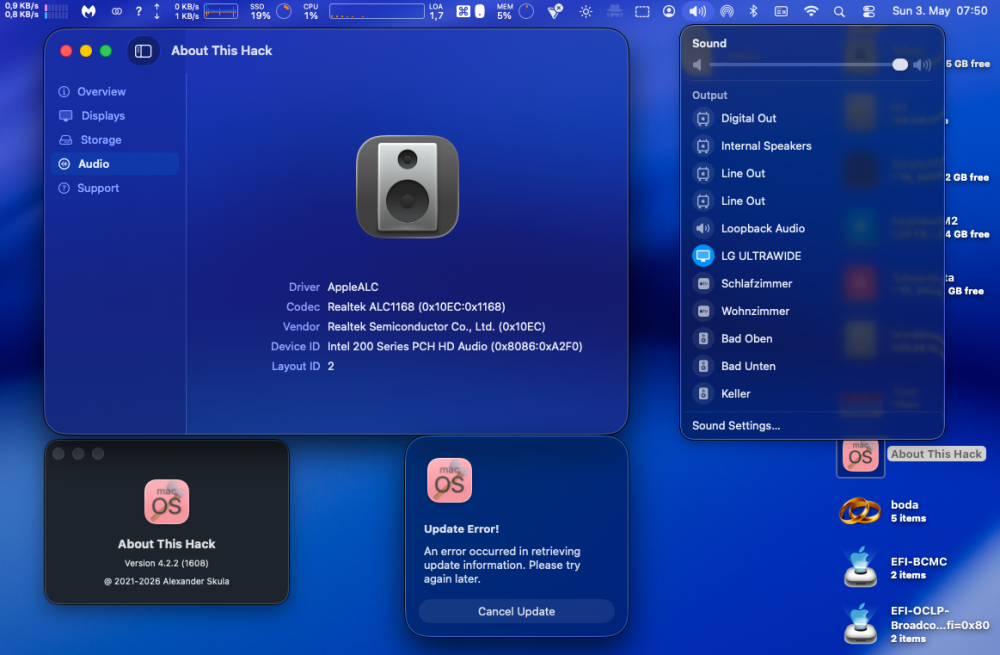Image resolution: width=1000 pixels, height=655 pixels.
Task: Click the Alexander Skula copyright text
Action: click(x=166, y=581)
